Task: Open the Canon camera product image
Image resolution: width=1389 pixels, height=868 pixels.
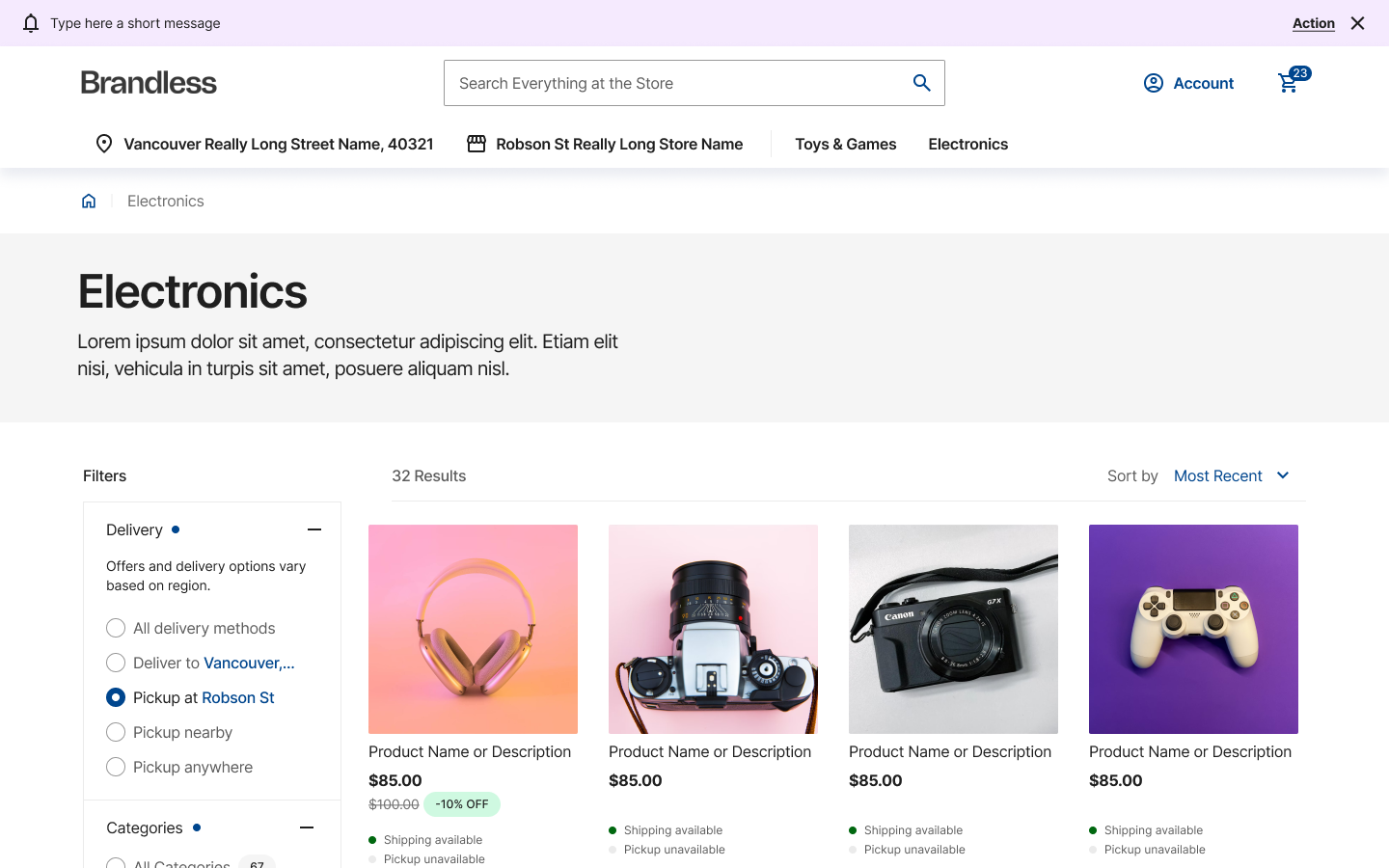Action: (x=953, y=629)
